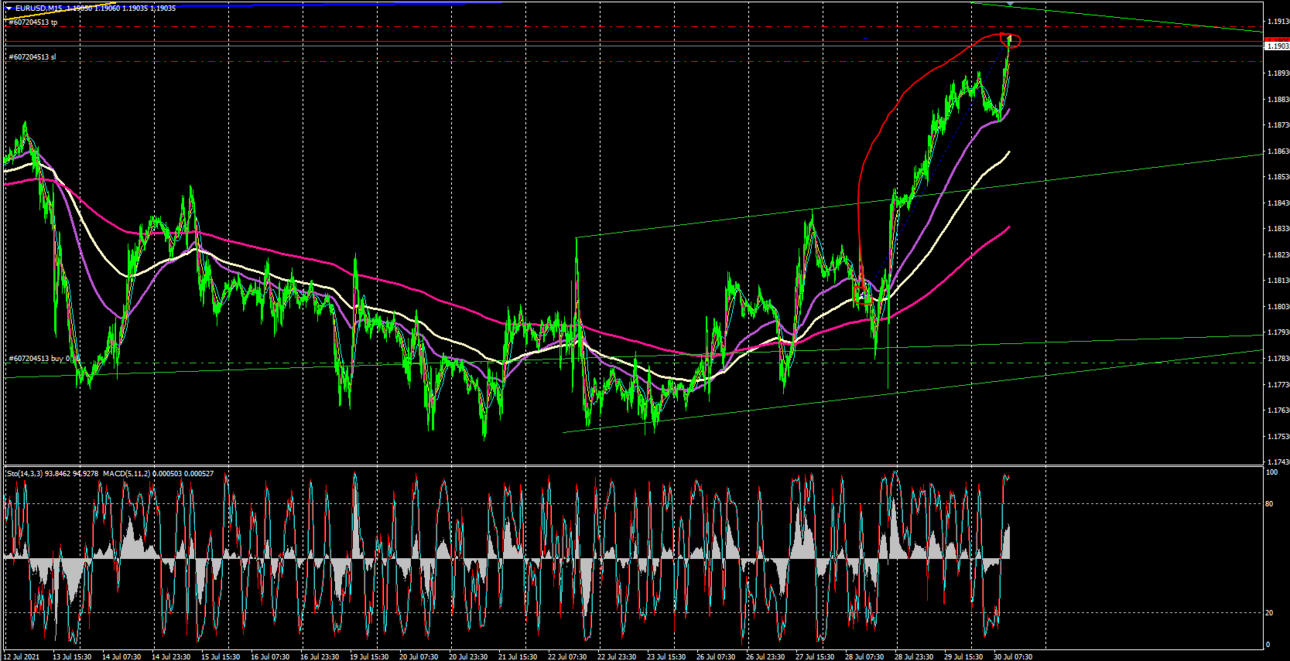The image size is (1290, 661).
Task: Click the 19 Jul 15:30 time label
Action: (x=369, y=656)
